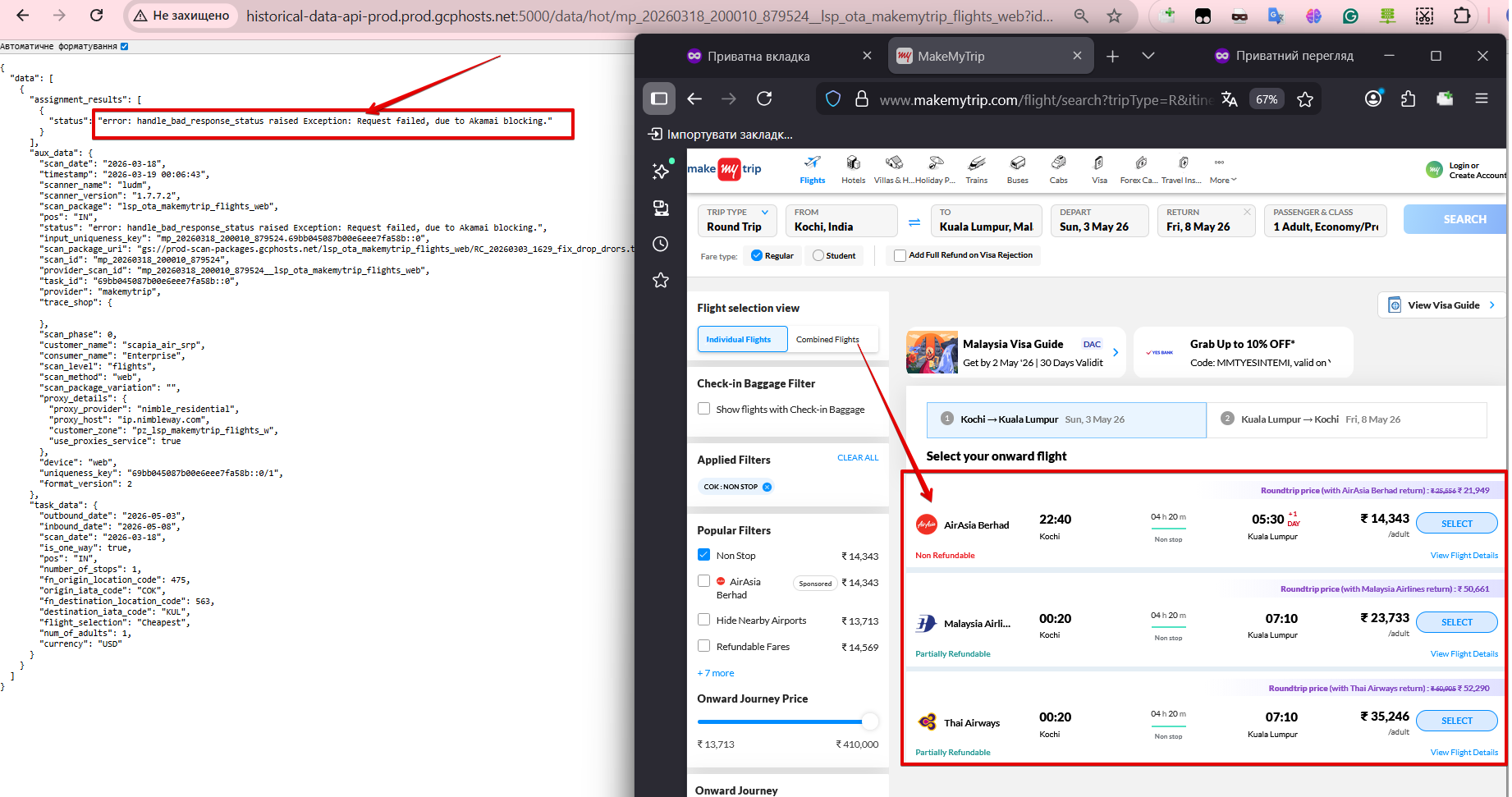Go back in the background browser window
1512x797 pixels.
point(22,15)
